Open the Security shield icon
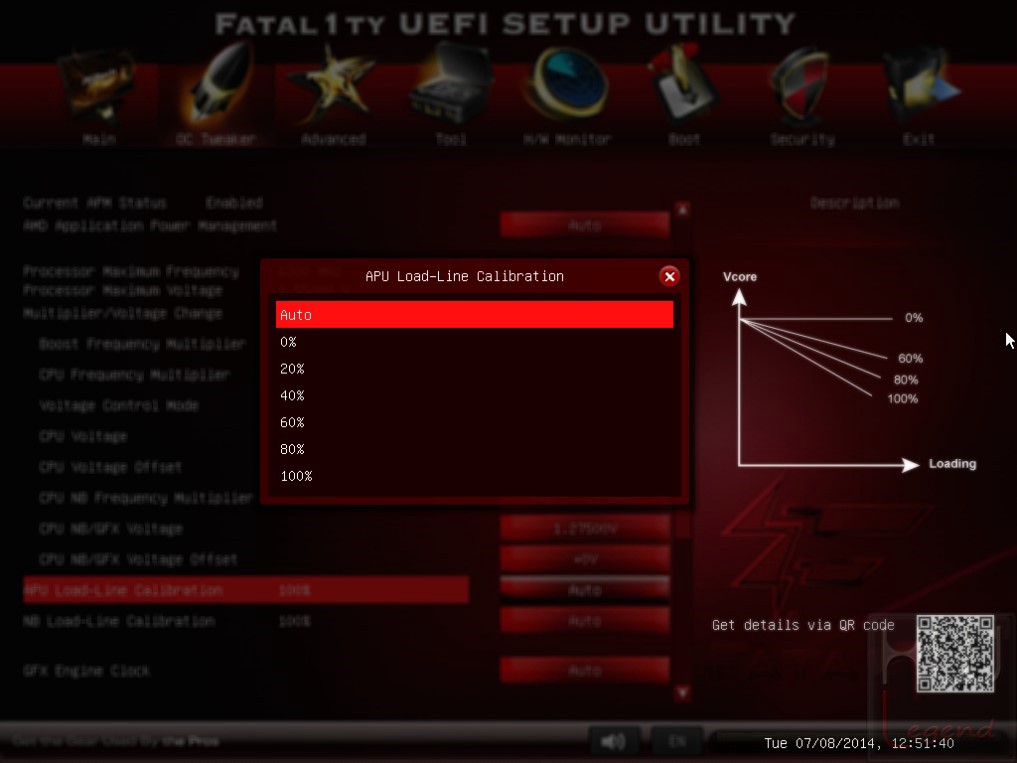The height and width of the screenshot is (763, 1017). click(x=801, y=86)
